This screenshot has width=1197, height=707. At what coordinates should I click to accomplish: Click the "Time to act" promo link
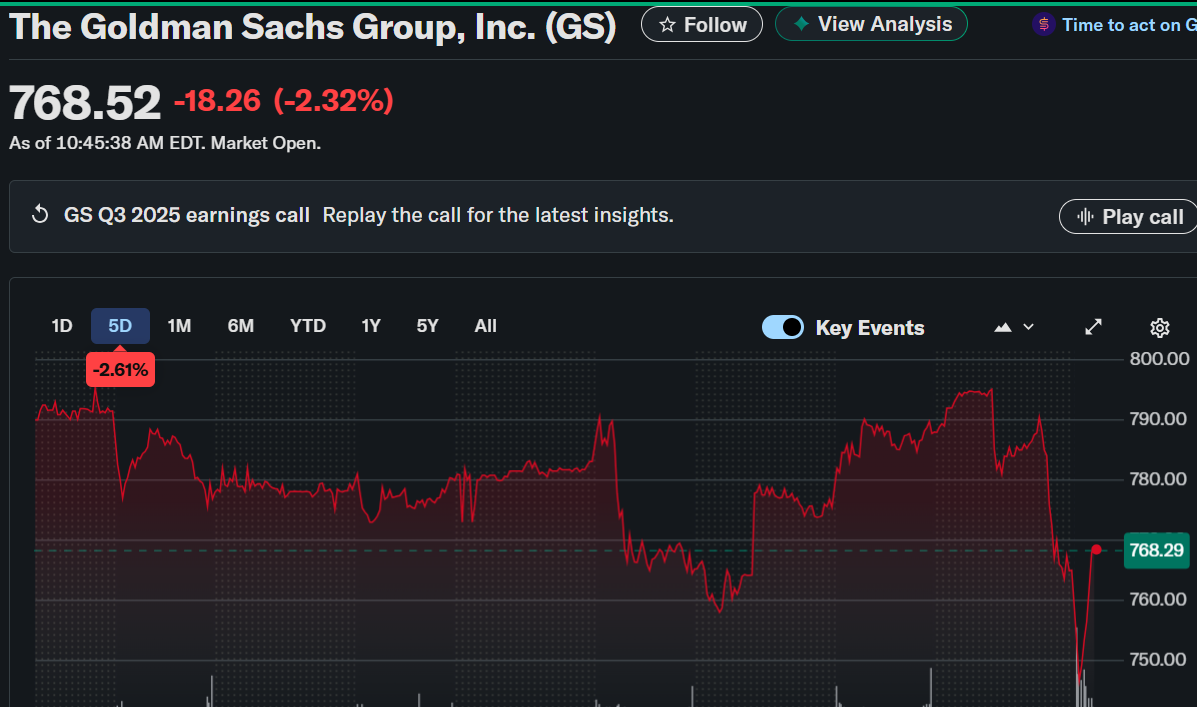click(x=1125, y=25)
